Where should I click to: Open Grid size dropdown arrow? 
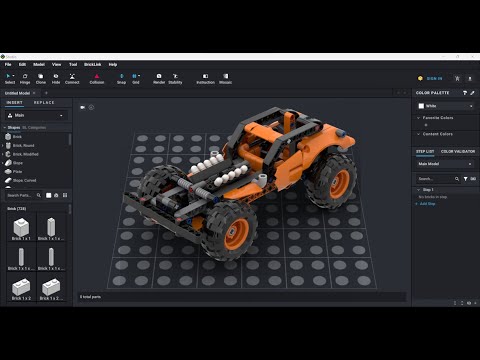(x=139, y=76)
